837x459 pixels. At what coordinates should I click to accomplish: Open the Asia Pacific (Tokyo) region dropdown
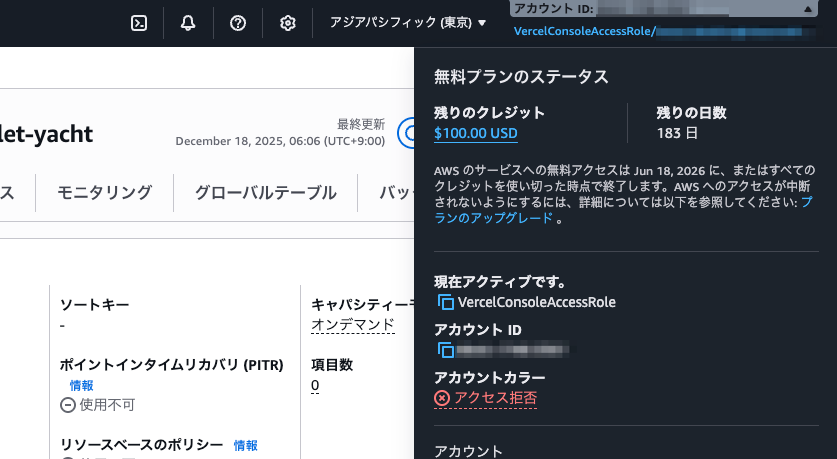(x=408, y=22)
